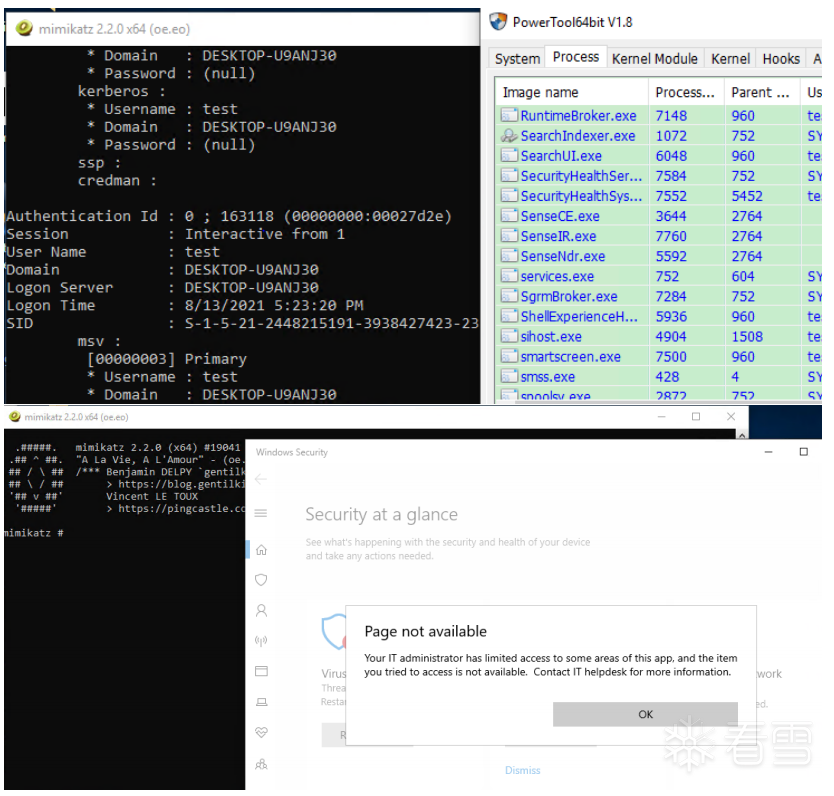Viewport: 834px width, 796px height.
Task: Select the ShellExperienceH... process row
Action: [x=660, y=316]
